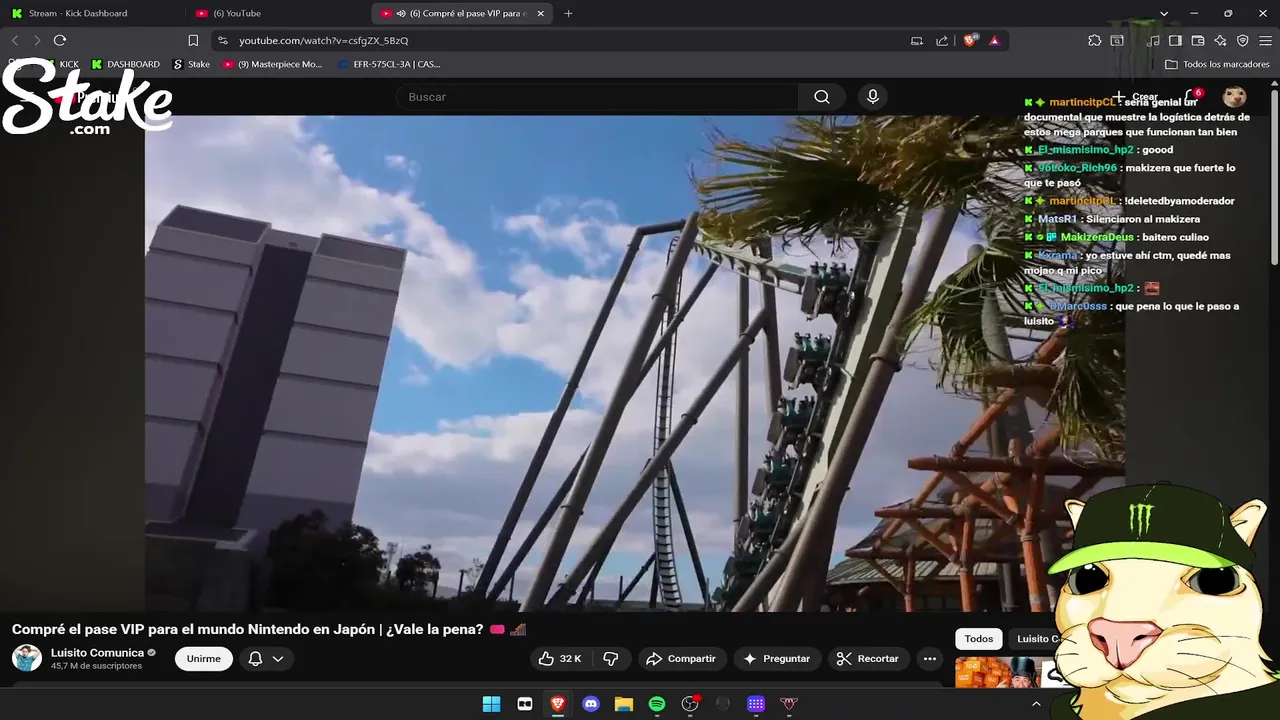Open the Stake bookmark

pyautogui.click(x=191, y=64)
